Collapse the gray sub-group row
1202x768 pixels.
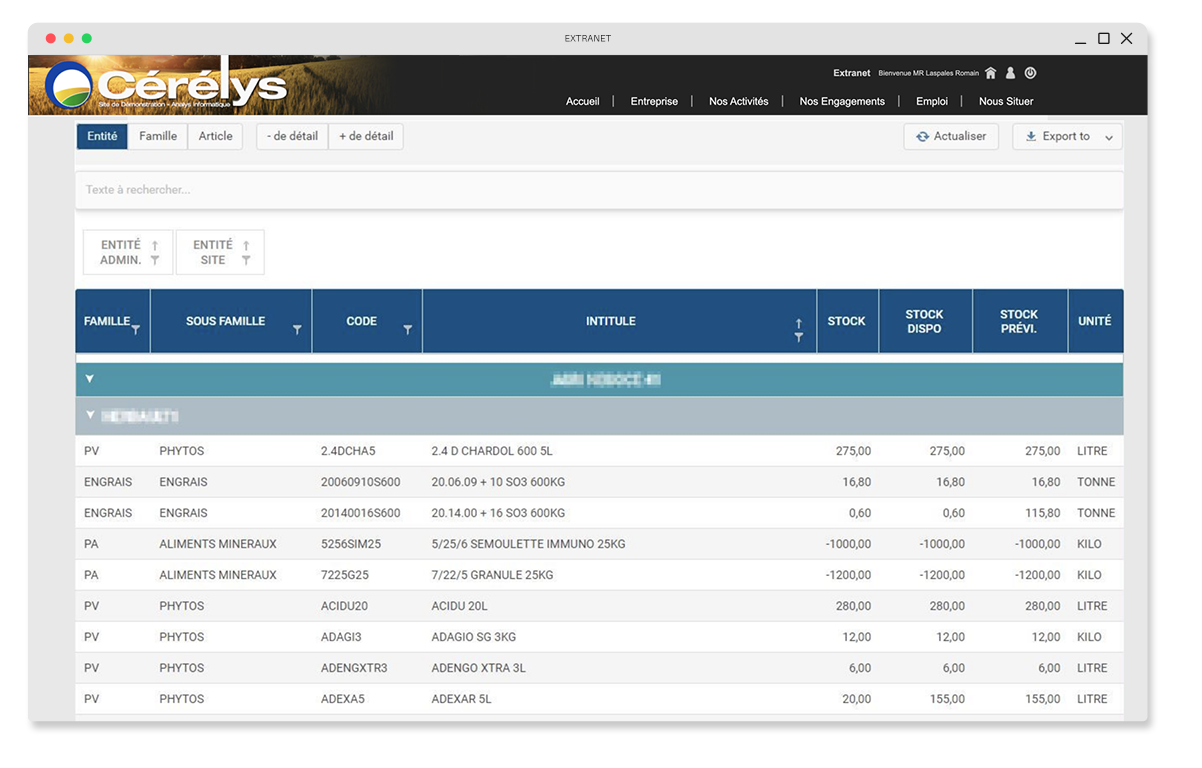[90, 415]
